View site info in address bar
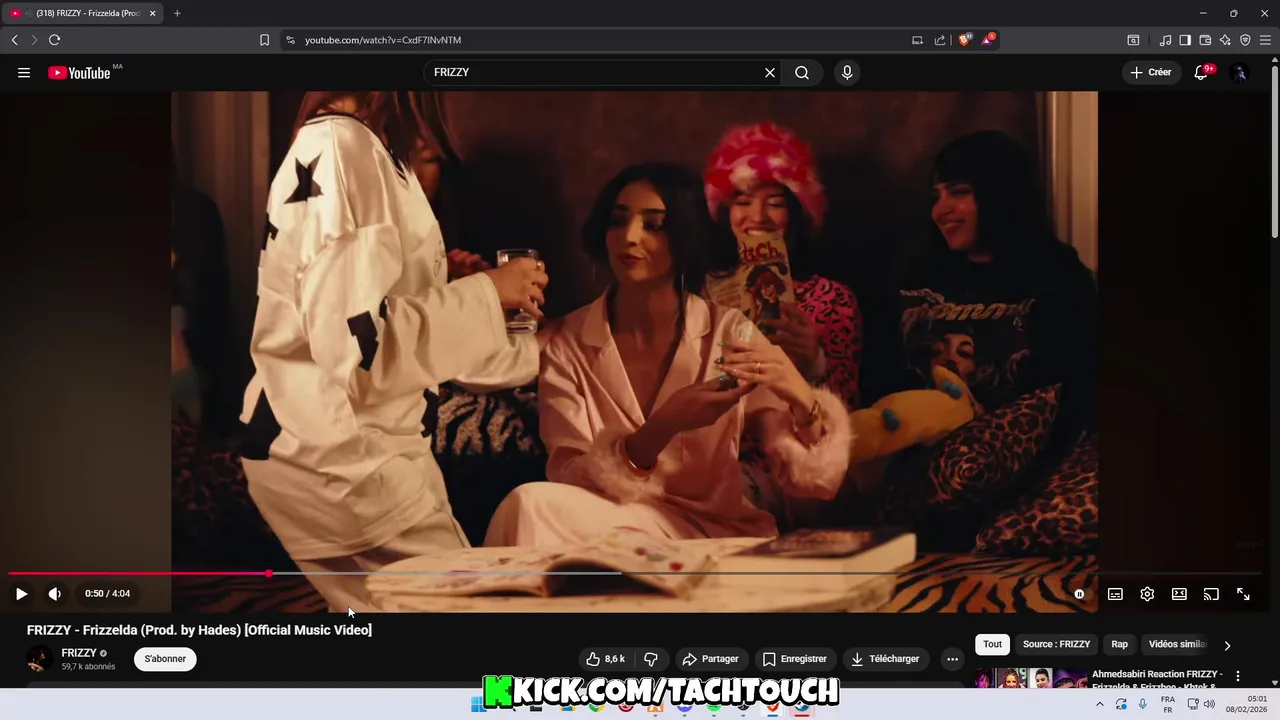This screenshot has width=1280, height=720. tap(290, 40)
